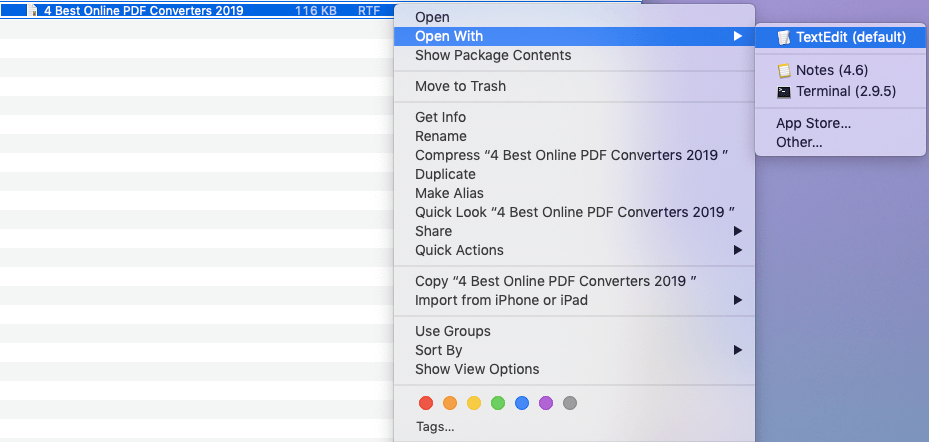Toggle Use Groups option
Image resolution: width=929 pixels, height=442 pixels.
[453, 331]
